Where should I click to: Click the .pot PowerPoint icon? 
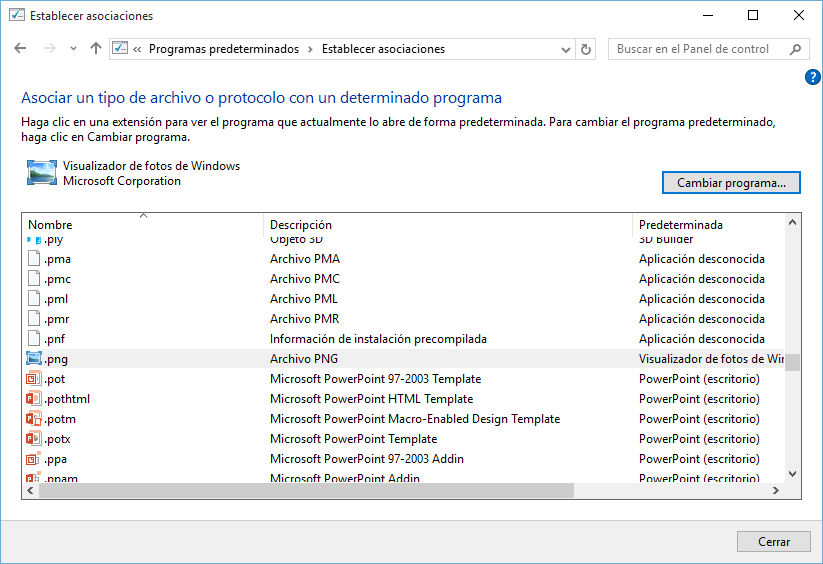(x=34, y=378)
